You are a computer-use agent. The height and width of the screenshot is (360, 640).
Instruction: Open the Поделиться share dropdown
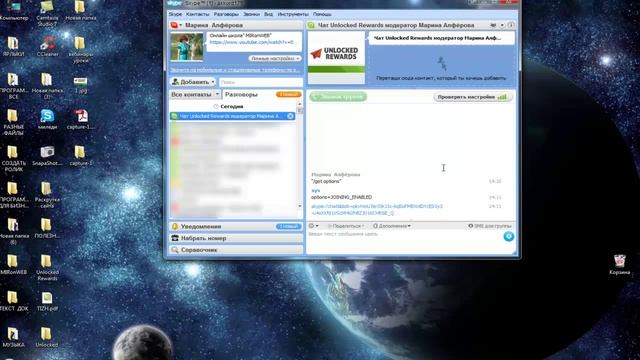pos(346,226)
